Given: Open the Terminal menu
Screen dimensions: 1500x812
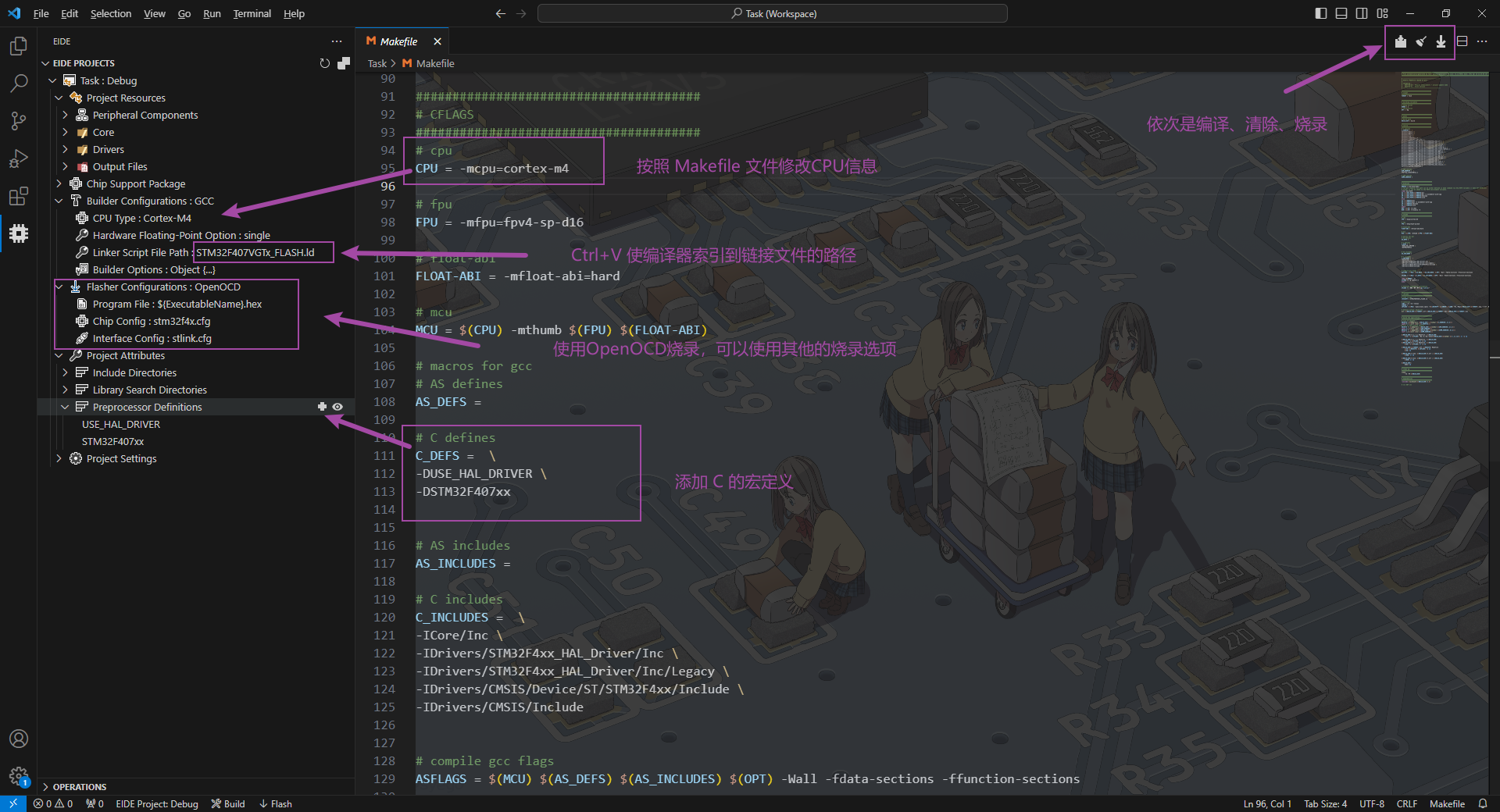Looking at the screenshot, I should [x=252, y=13].
